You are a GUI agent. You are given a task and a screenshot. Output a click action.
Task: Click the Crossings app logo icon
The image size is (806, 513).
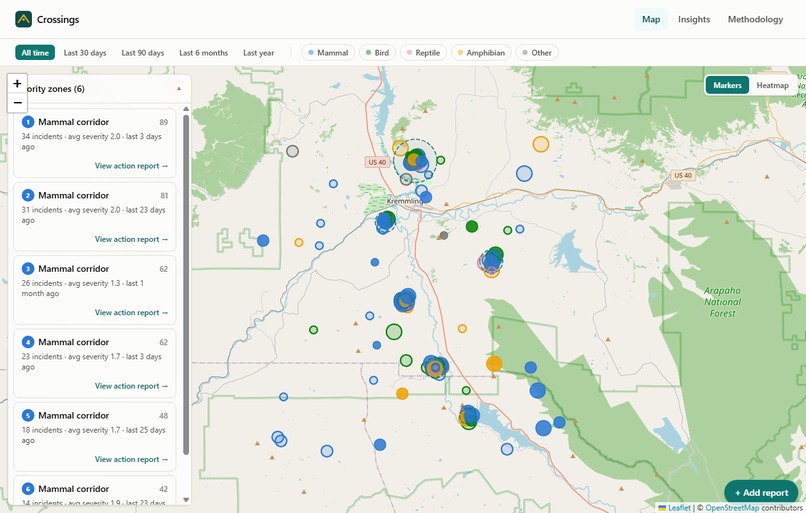24,20
